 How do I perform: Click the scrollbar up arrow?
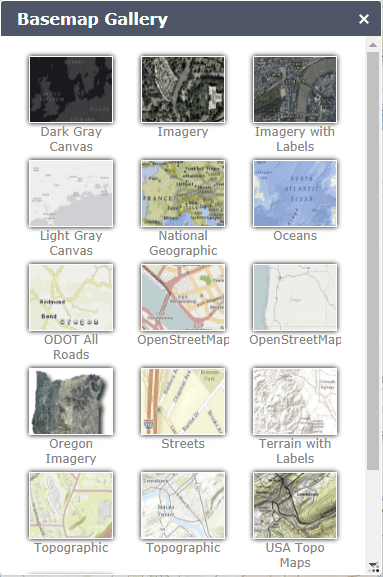coord(373,45)
